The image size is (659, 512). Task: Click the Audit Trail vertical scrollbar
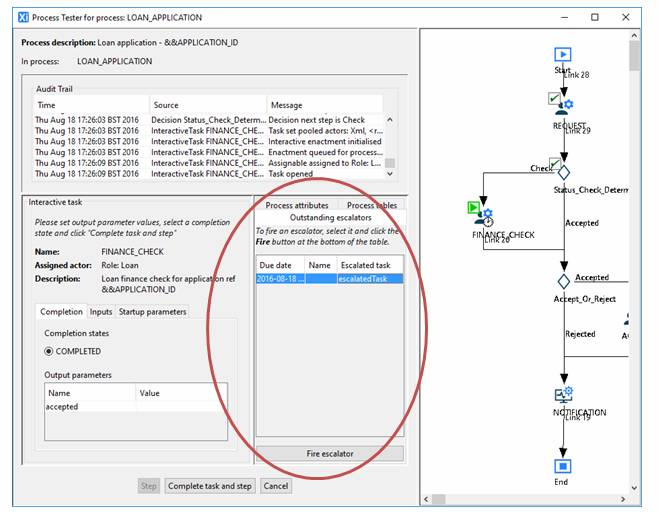pyautogui.click(x=390, y=144)
